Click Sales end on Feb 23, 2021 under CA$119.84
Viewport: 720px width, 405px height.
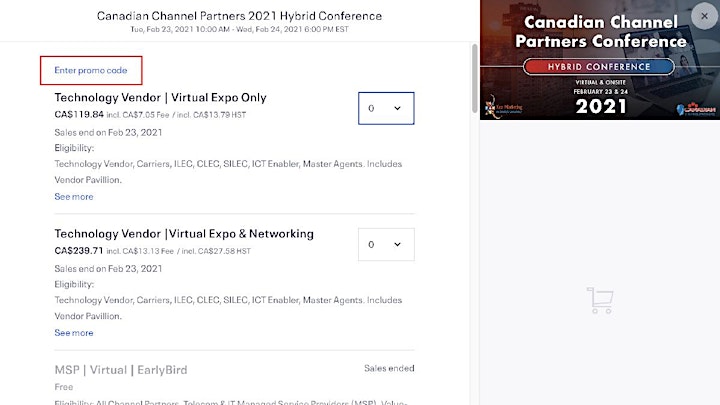[108, 132]
